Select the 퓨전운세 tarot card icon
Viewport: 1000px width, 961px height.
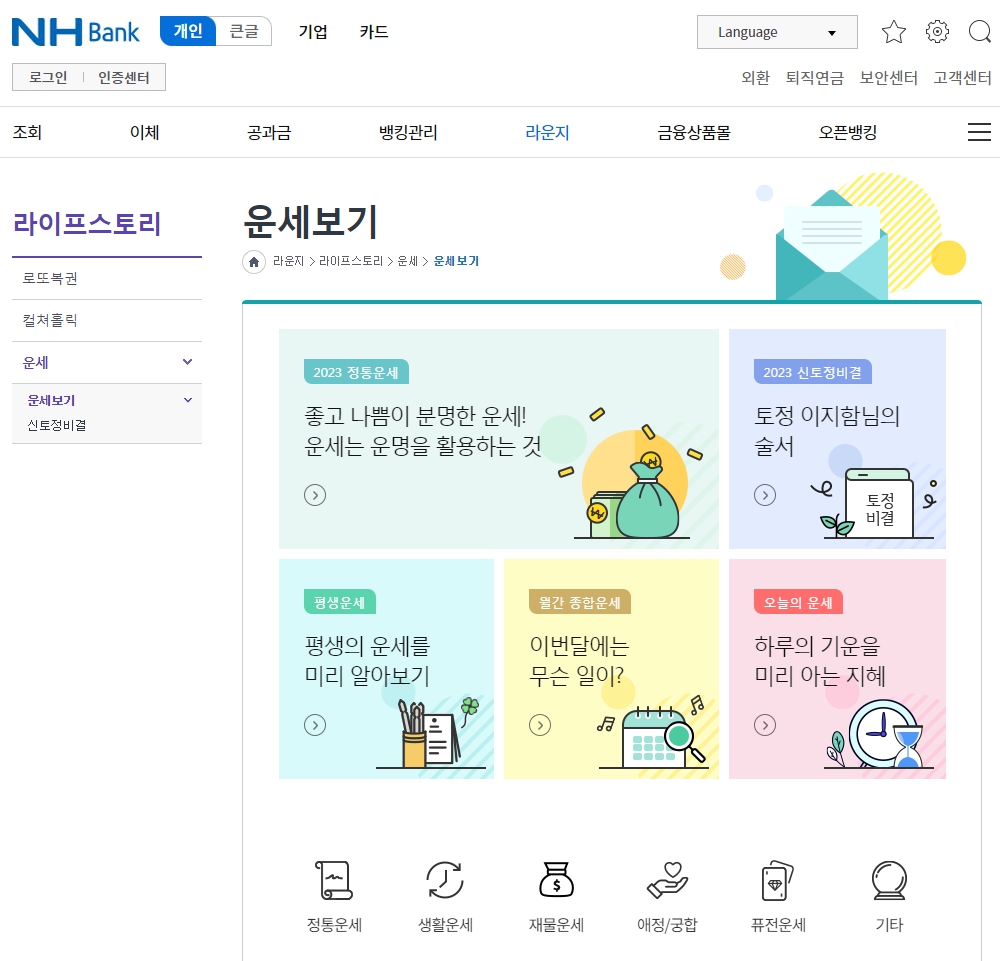[778, 879]
